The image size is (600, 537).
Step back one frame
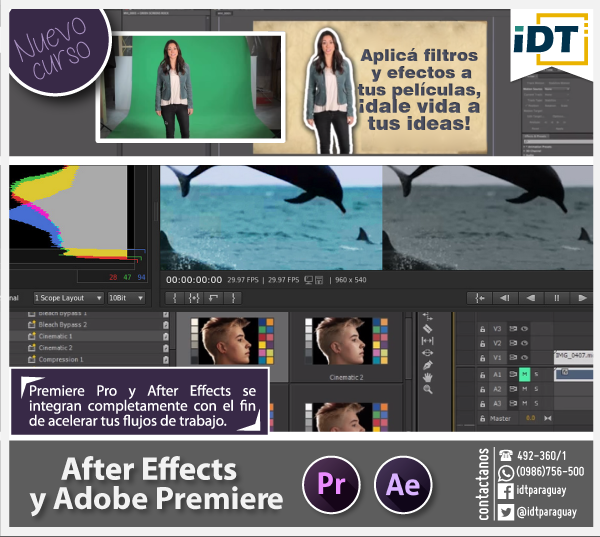pyautogui.click(x=505, y=298)
